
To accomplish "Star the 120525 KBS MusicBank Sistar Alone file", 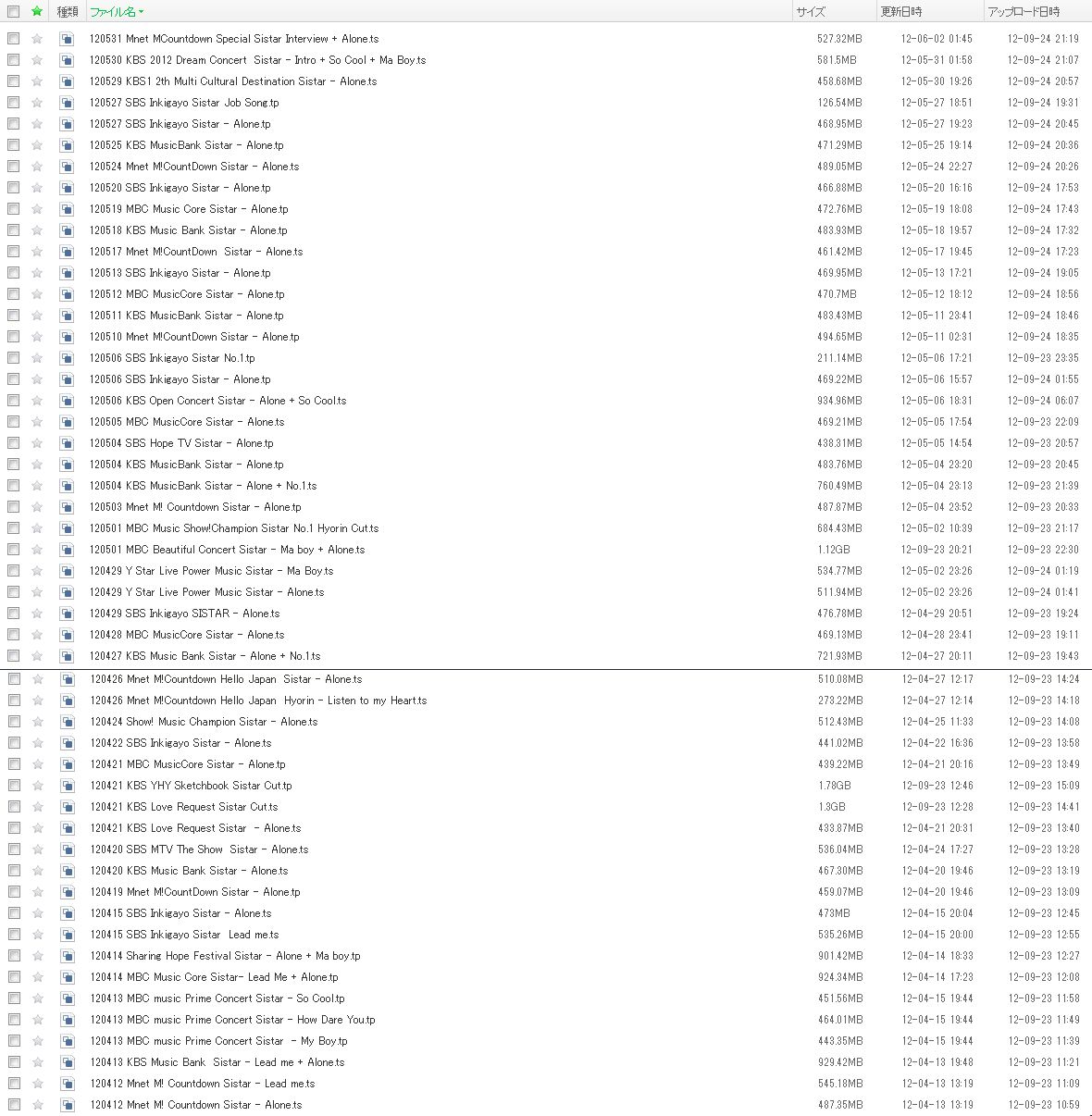I will 37,145.
